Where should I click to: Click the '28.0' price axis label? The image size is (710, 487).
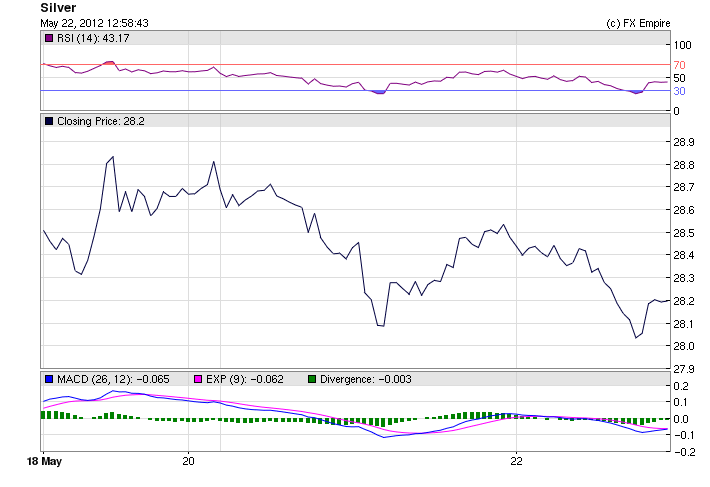click(684, 346)
